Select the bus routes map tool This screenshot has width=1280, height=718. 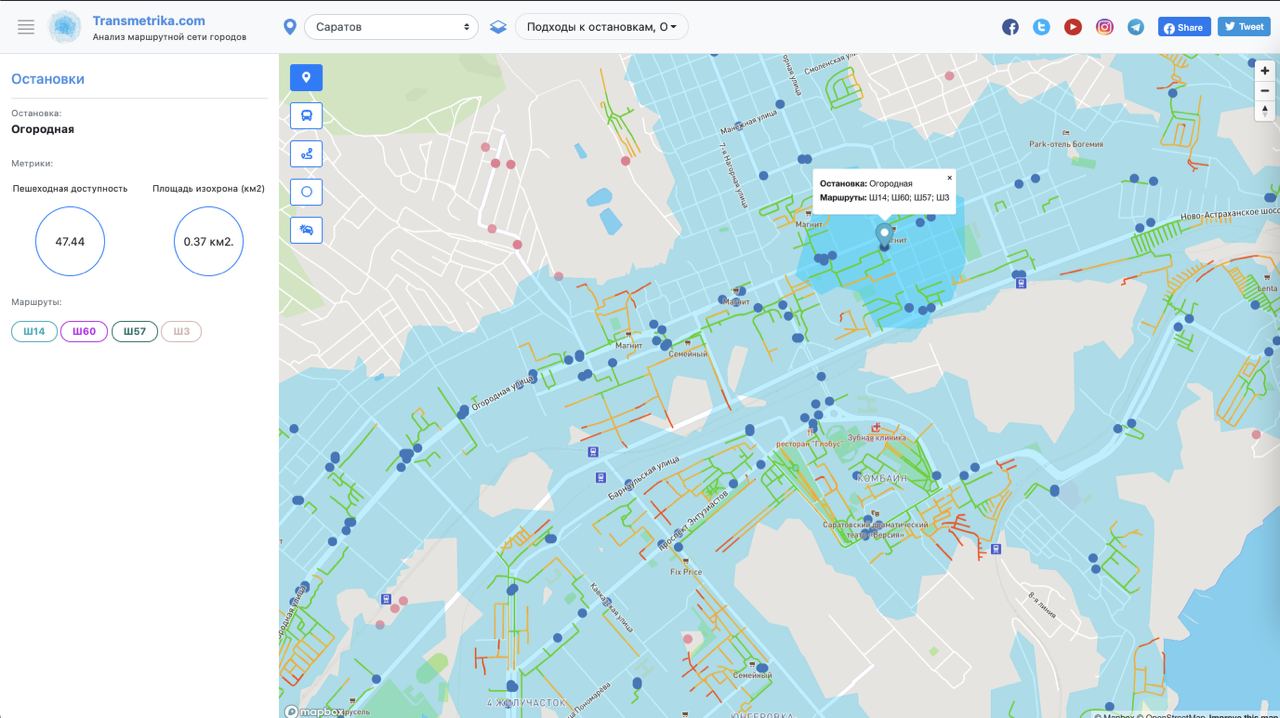[x=306, y=115]
